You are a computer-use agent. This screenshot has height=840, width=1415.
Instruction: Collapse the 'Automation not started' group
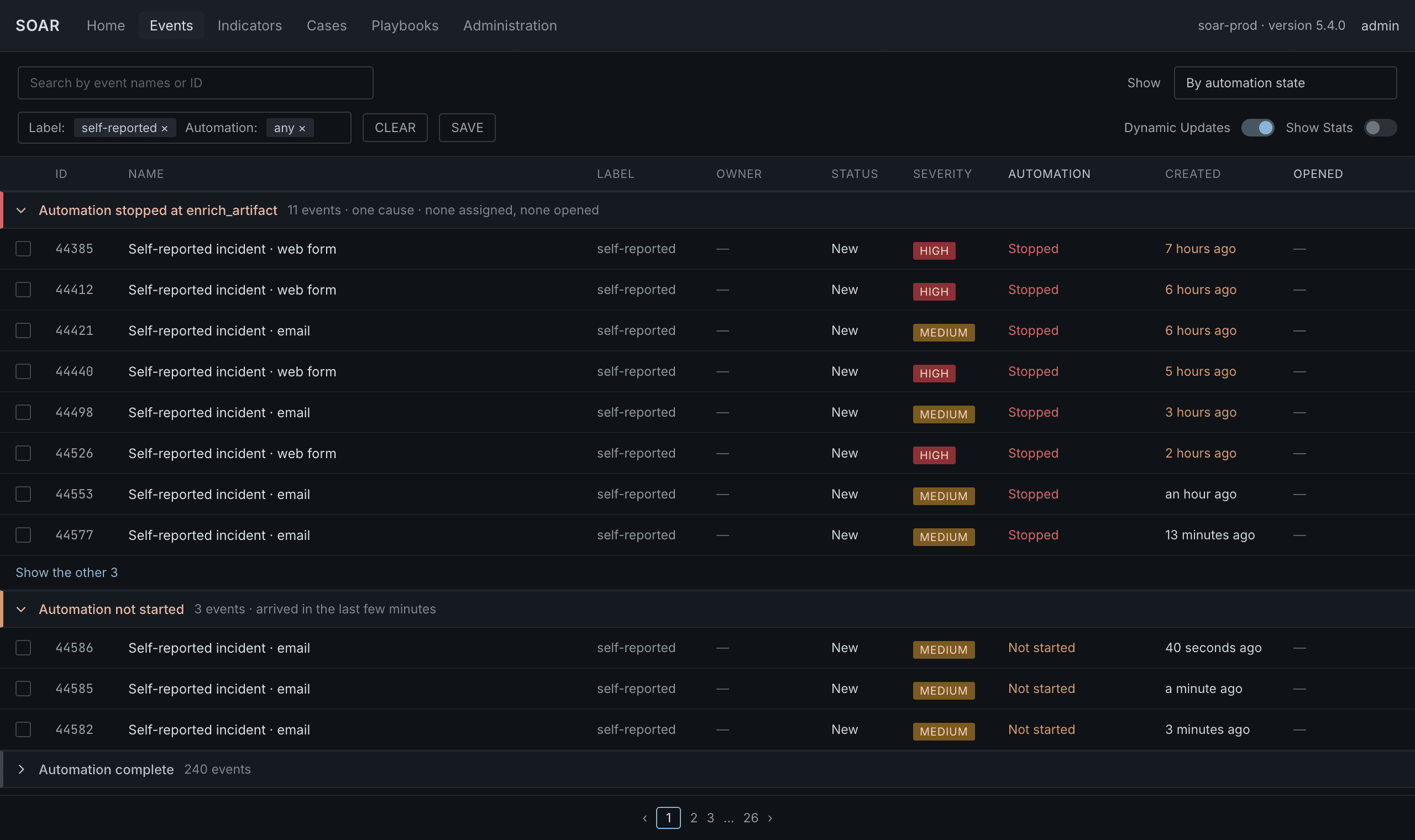(x=21, y=610)
